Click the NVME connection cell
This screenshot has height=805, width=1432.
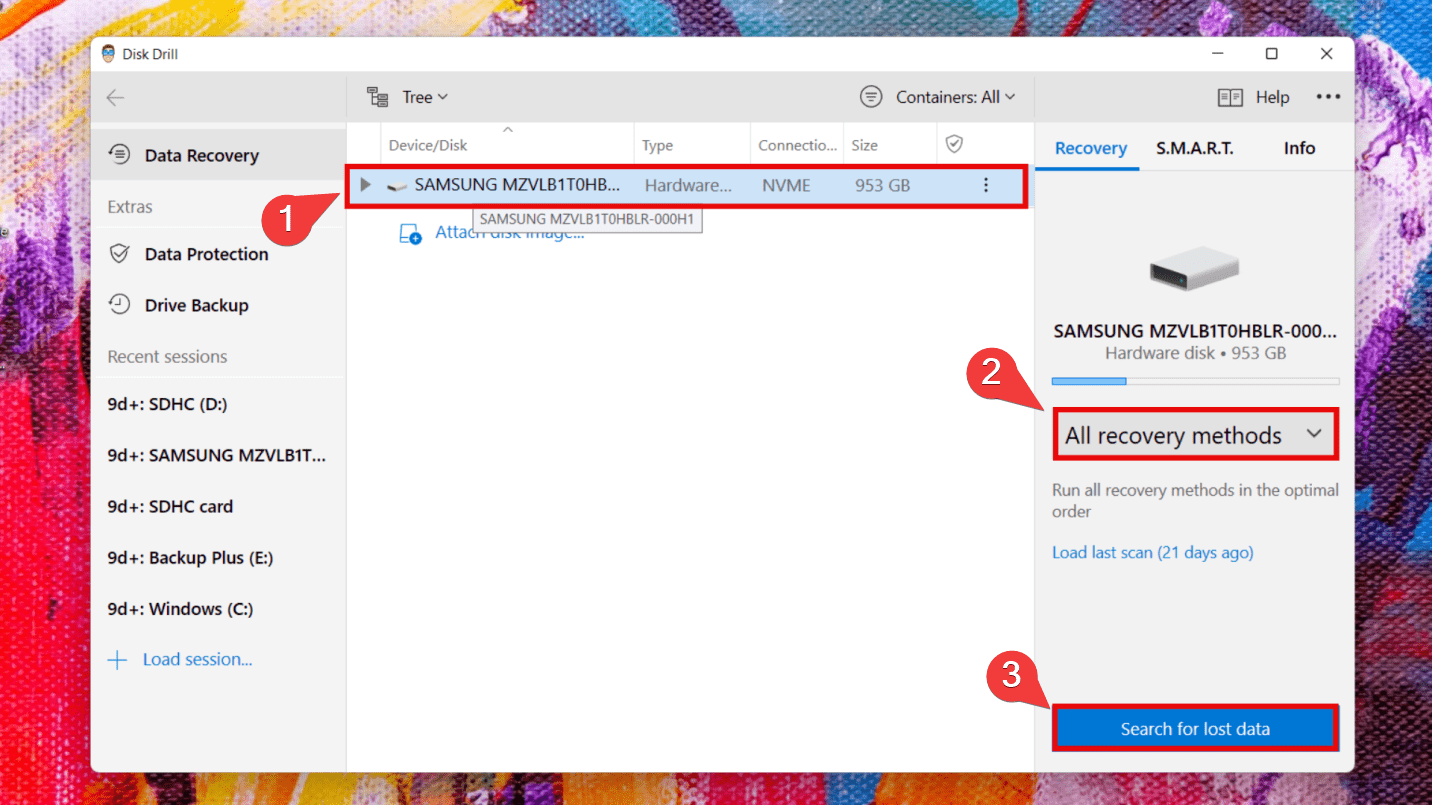click(x=786, y=185)
